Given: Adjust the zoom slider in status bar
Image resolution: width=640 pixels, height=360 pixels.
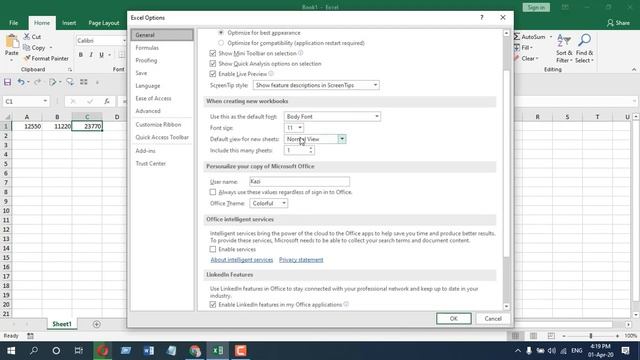Looking at the screenshot, I should click(590, 336).
